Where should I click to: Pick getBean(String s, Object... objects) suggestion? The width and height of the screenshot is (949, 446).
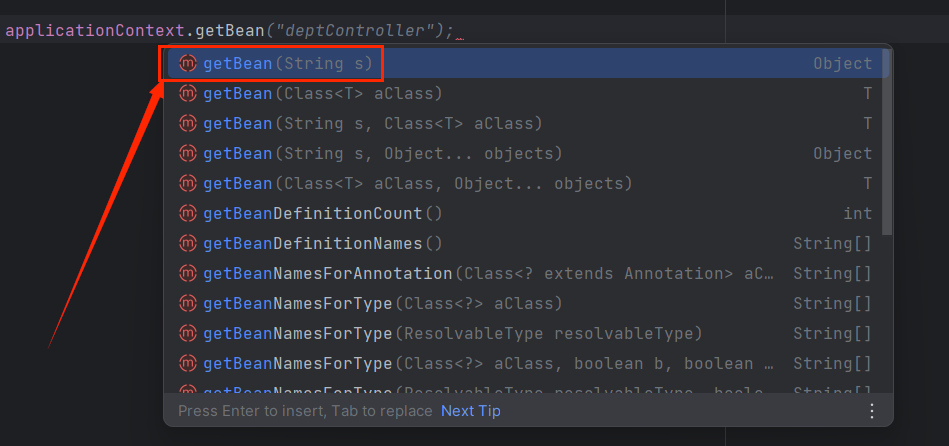click(x=382, y=154)
